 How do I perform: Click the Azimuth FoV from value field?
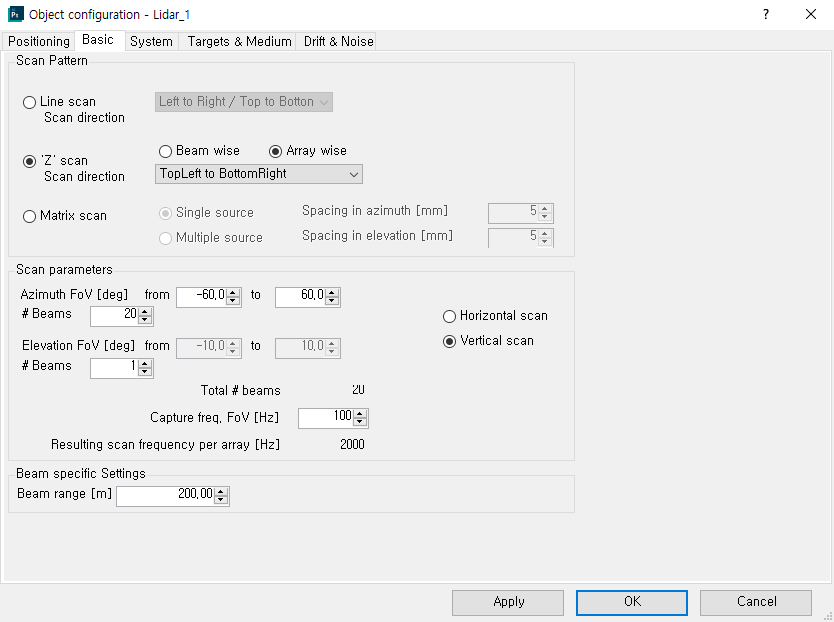click(202, 297)
